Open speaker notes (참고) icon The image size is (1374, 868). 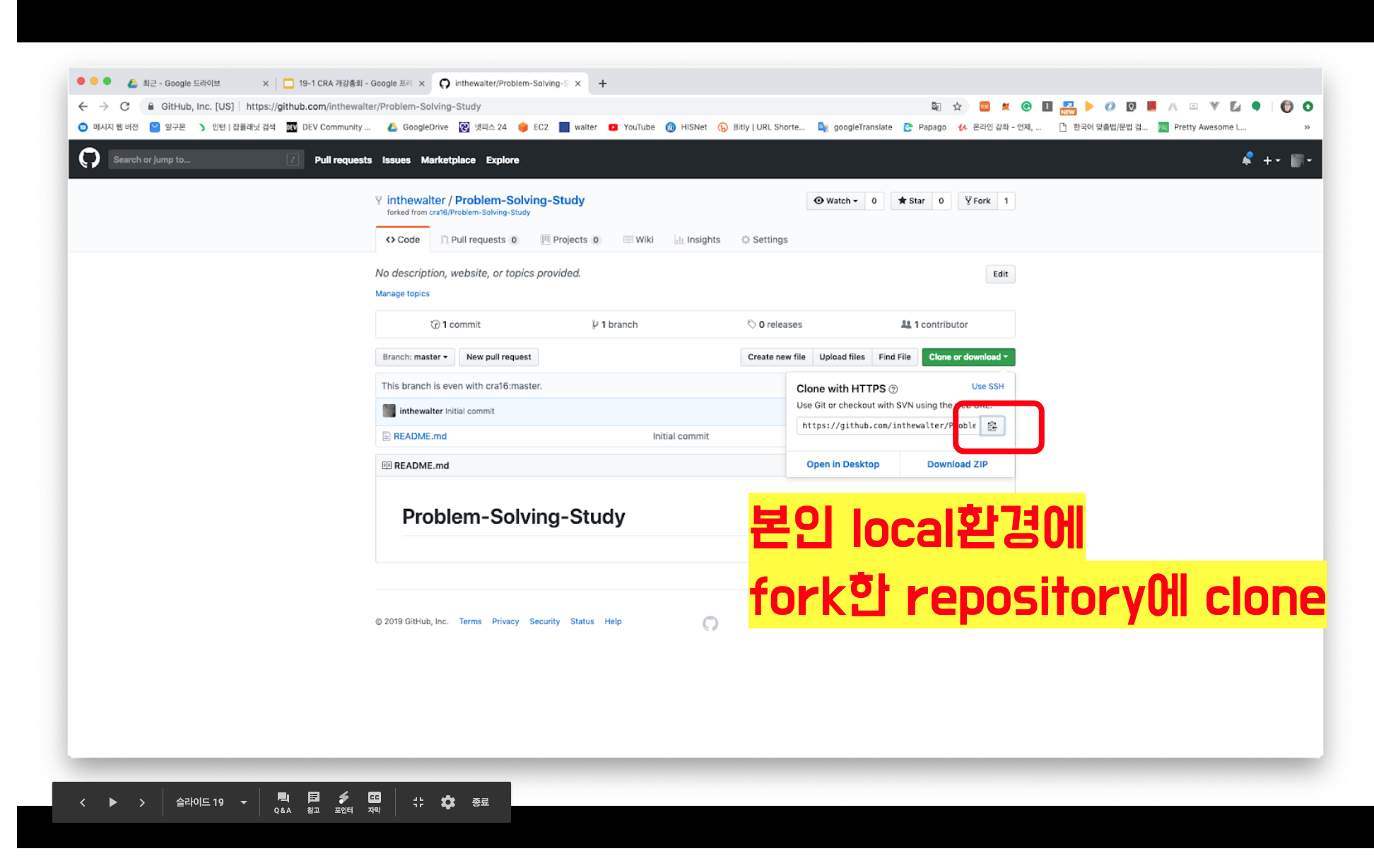point(314,802)
